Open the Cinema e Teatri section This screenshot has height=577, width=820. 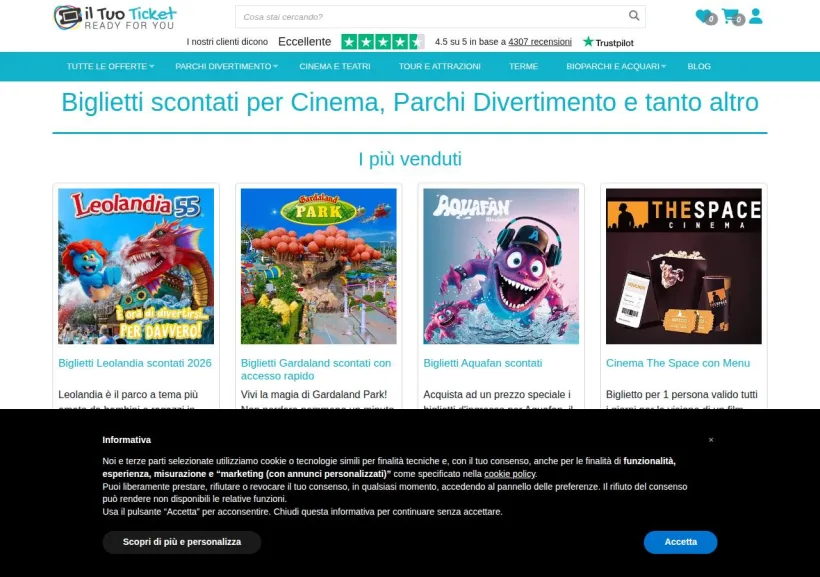pyautogui.click(x=335, y=66)
